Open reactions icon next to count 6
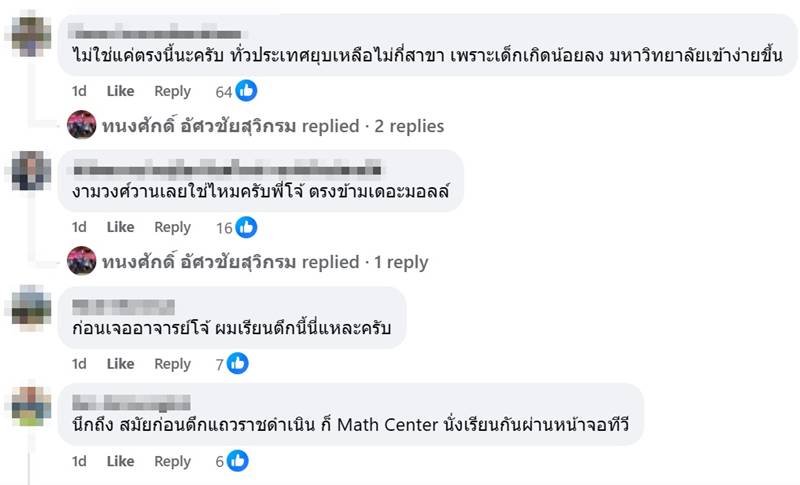The width and height of the screenshot is (800, 485). click(238, 461)
